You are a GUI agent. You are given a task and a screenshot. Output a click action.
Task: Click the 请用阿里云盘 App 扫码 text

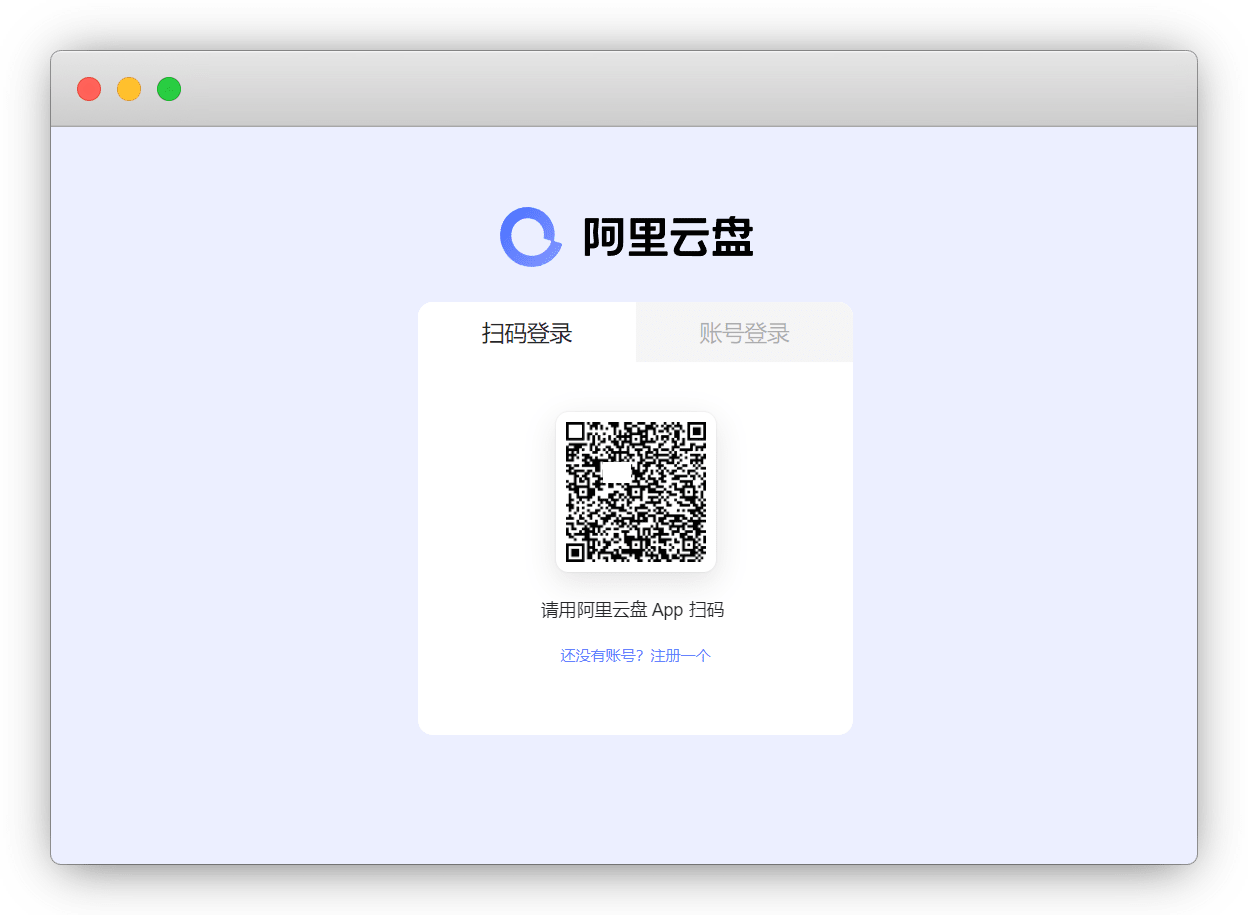(633, 610)
